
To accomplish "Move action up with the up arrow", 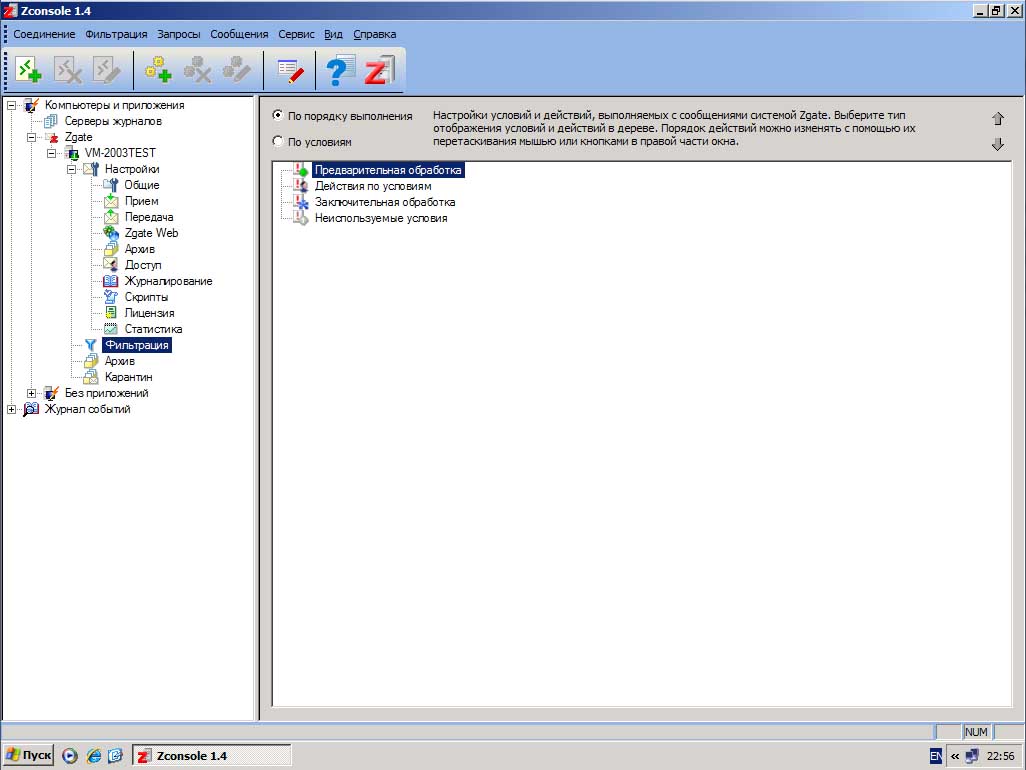I will (997, 118).
